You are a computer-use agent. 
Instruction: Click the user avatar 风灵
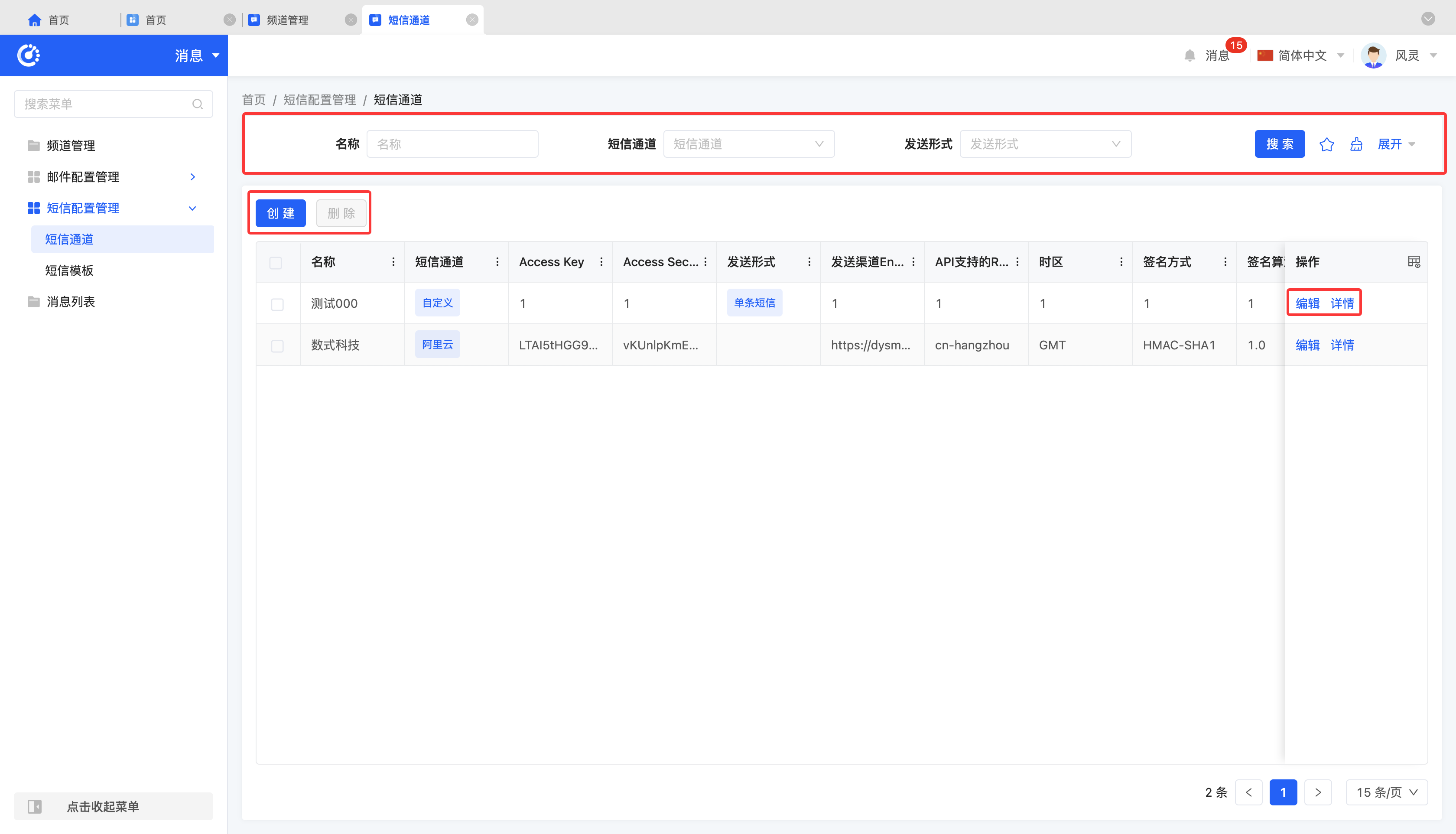(x=1373, y=55)
